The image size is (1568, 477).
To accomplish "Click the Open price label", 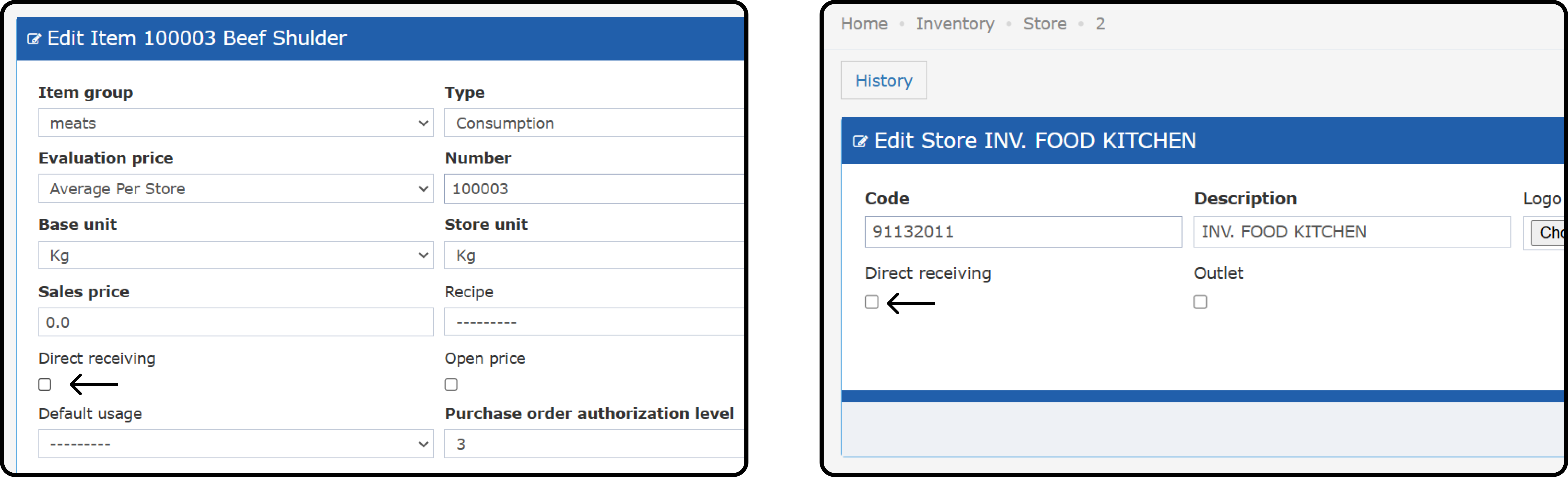I will coord(485,358).
